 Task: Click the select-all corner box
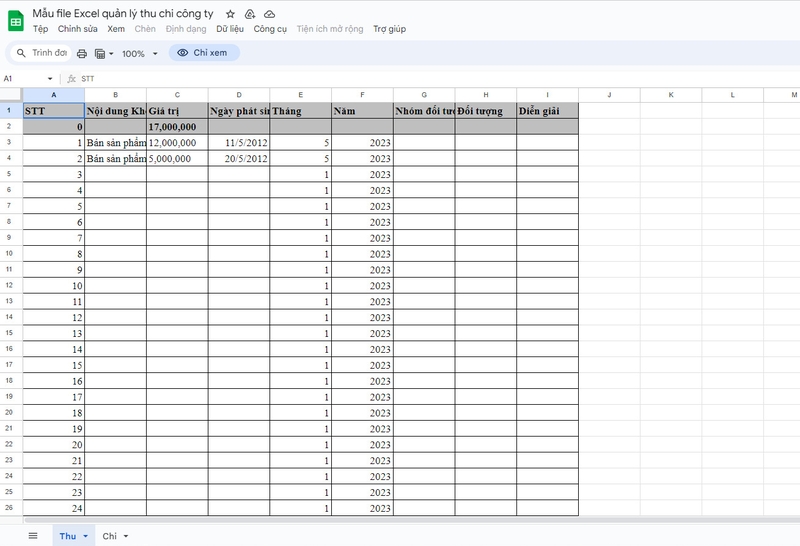tap(11, 95)
